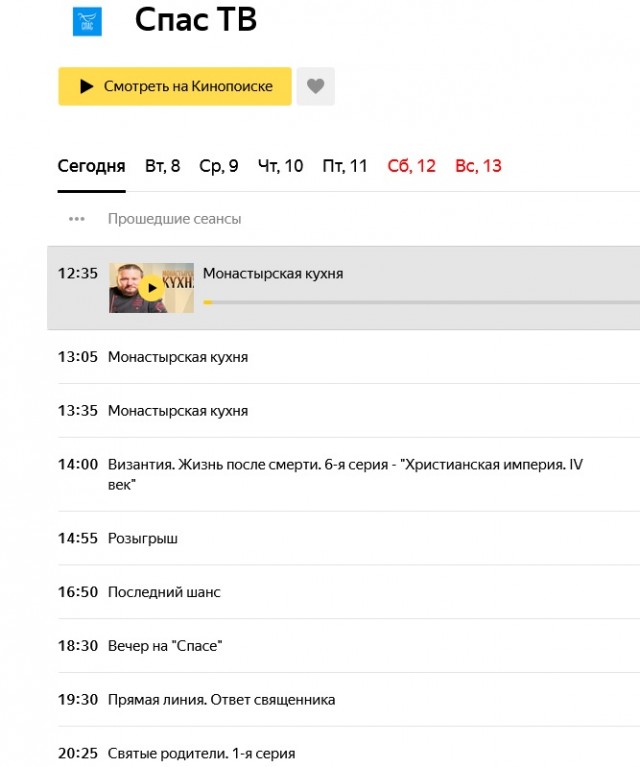Expand Прошедшие сеансы past sessions

coord(174,219)
